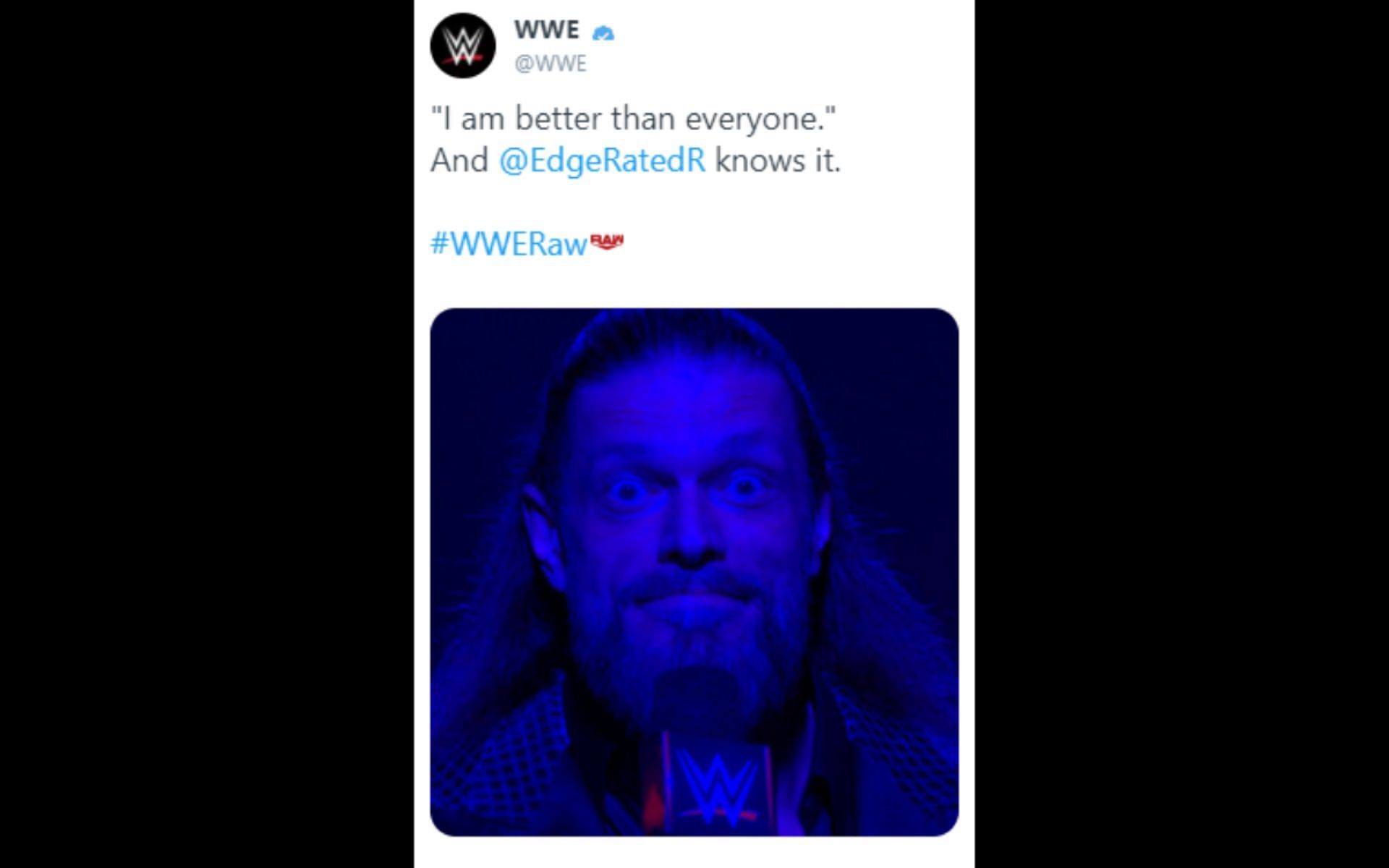Open the WWE display name link
The width and height of the screenshot is (1389, 868).
(x=546, y=30)
